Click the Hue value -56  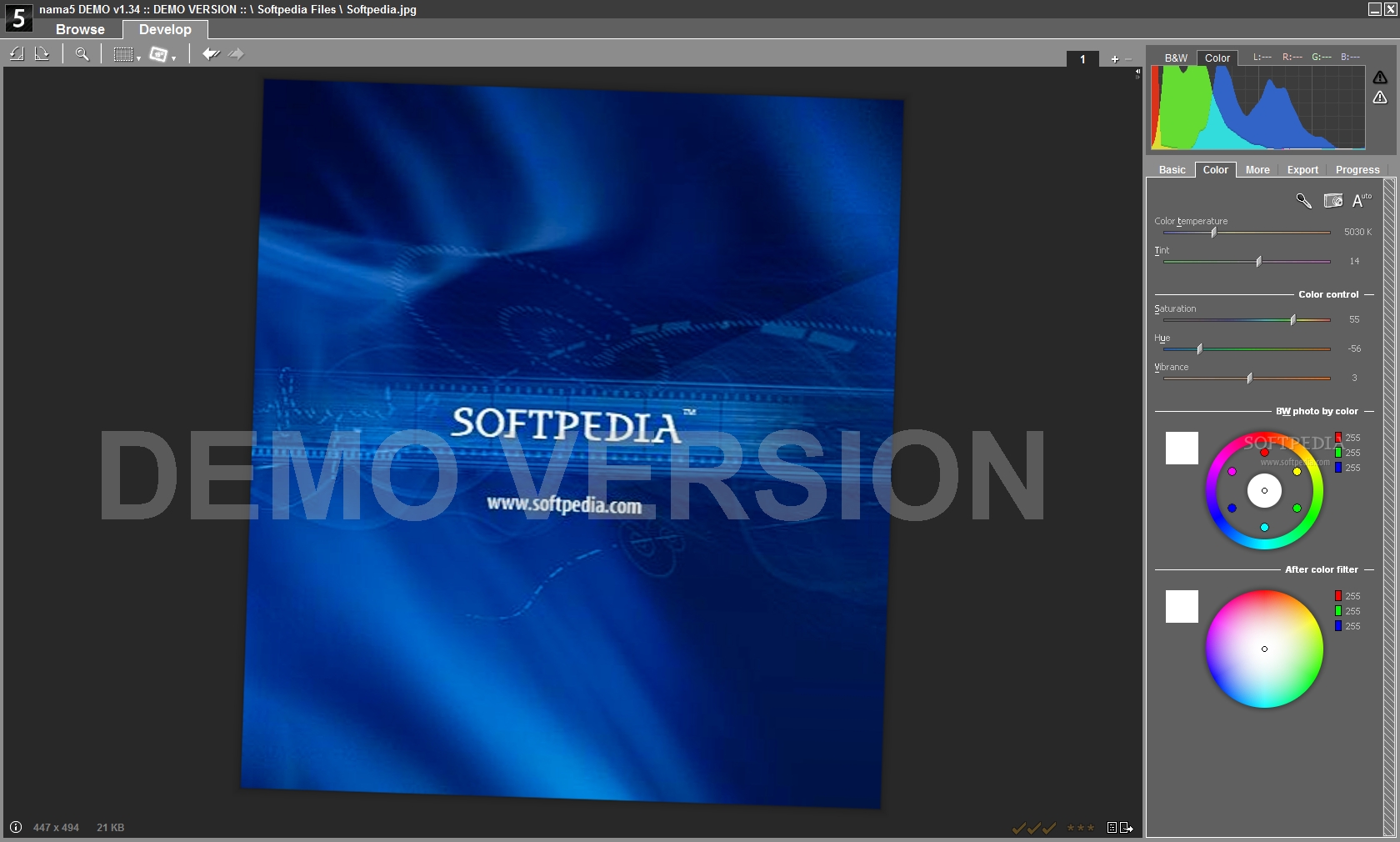1354,348
